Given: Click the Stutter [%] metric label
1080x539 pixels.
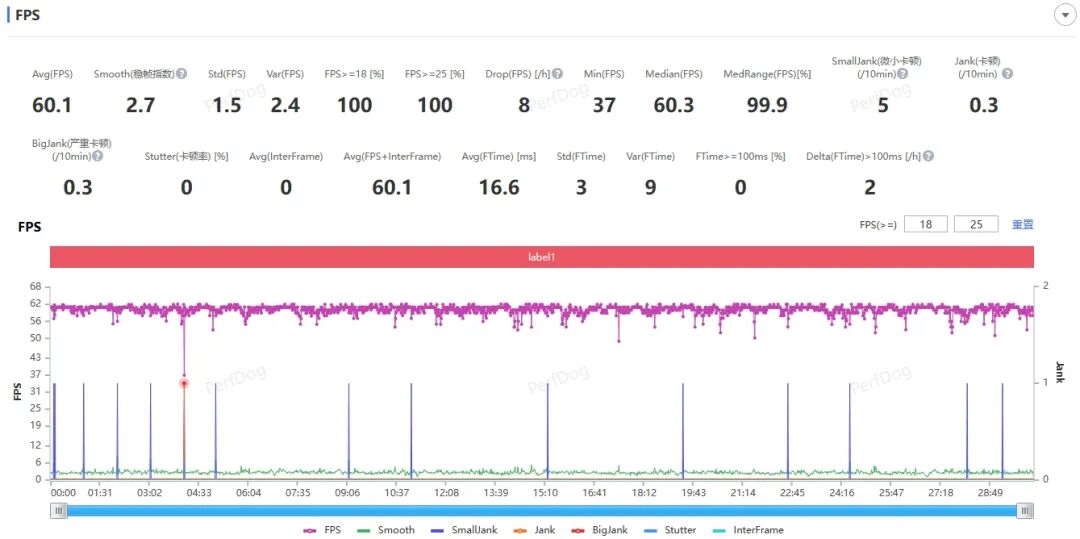Looking at the screenshot, I should coord(186,156).
